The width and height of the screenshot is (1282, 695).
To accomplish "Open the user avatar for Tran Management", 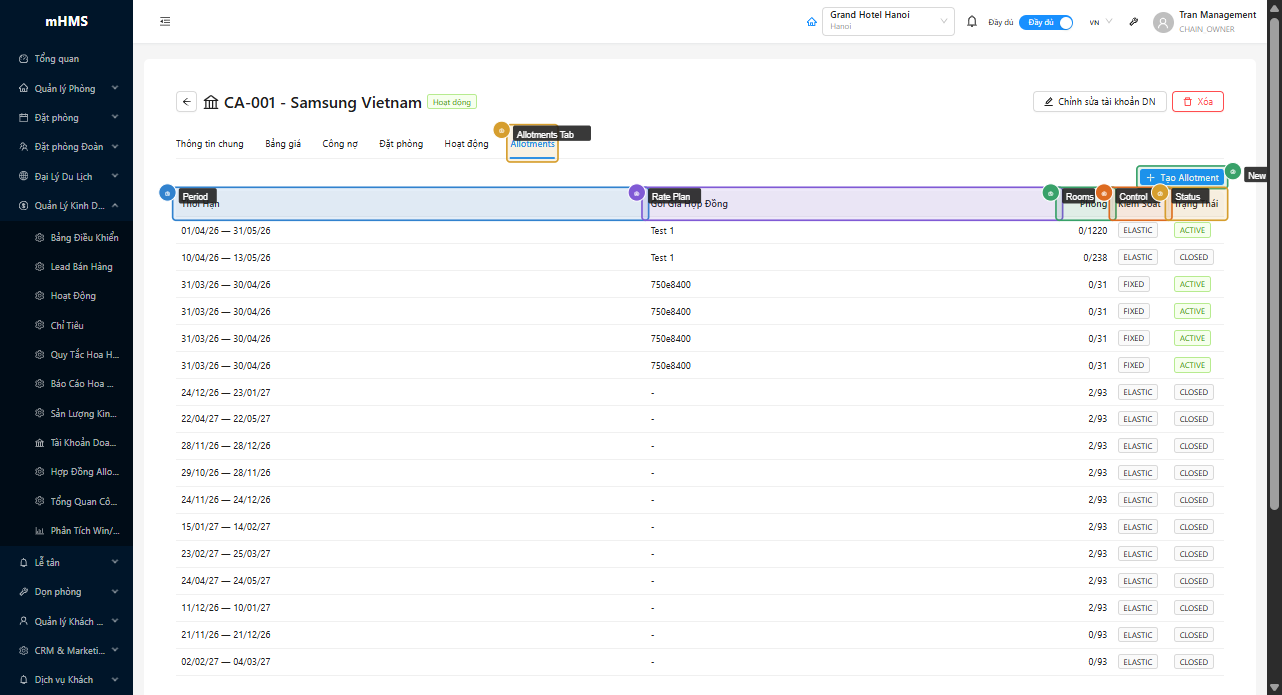I will [x=1163, y=22].
